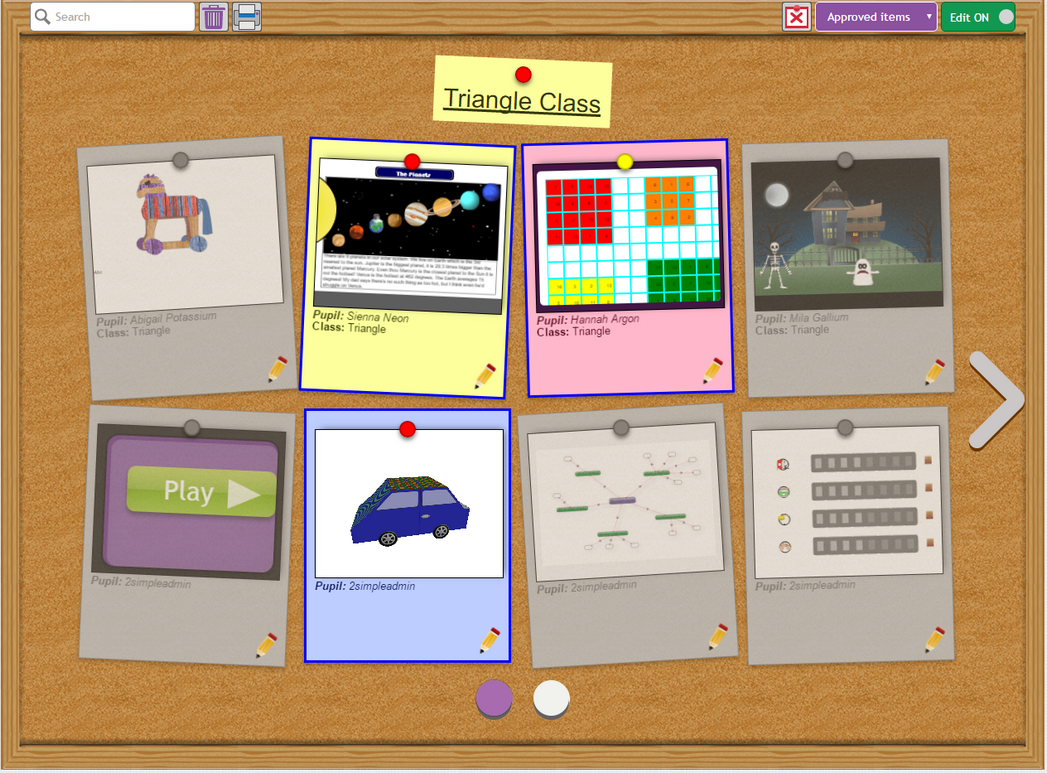
Task: Click pencil icon on Hannah Argon's card
Action: [713, 370]
